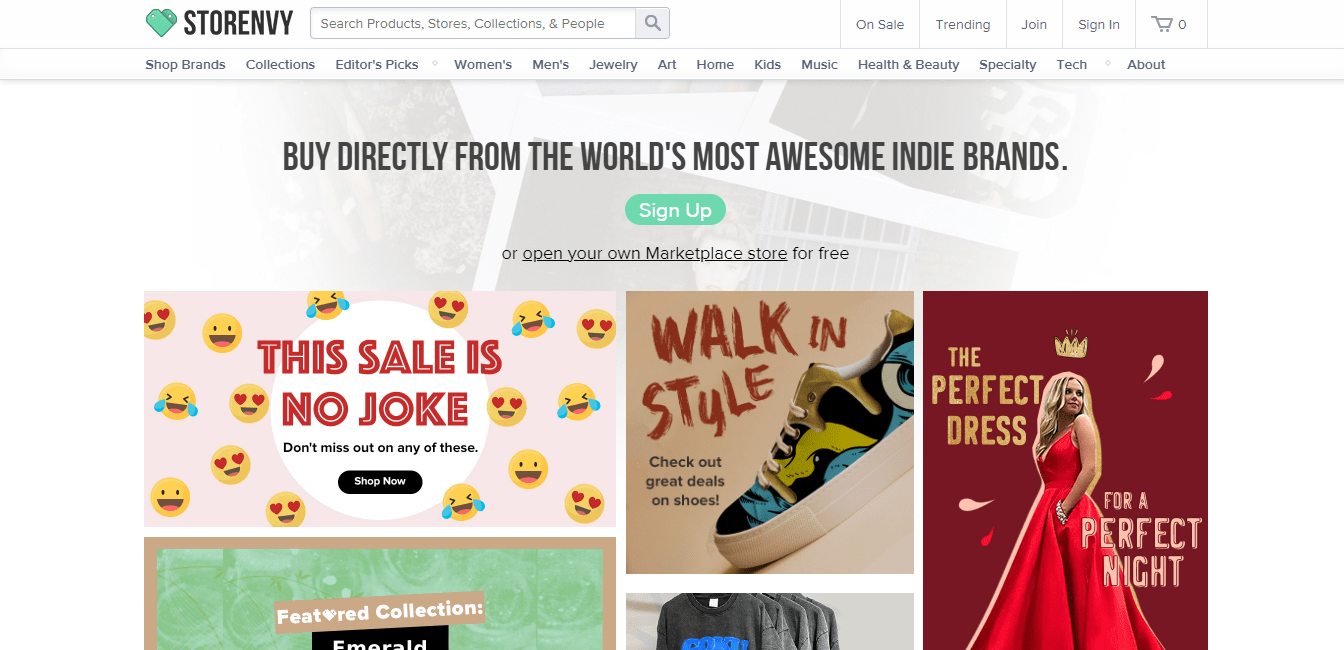
Task: Browse the Shop Brands section
Action: point(185,64)
